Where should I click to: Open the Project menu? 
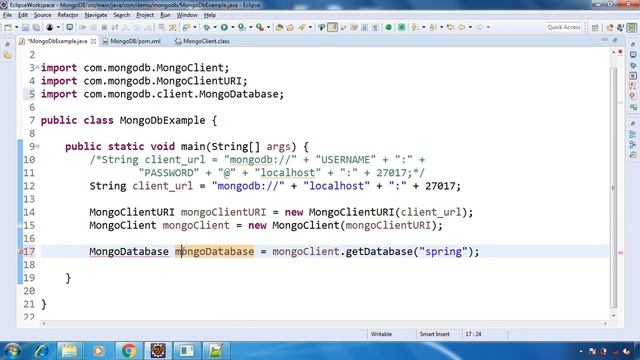(x=145, y=15)
